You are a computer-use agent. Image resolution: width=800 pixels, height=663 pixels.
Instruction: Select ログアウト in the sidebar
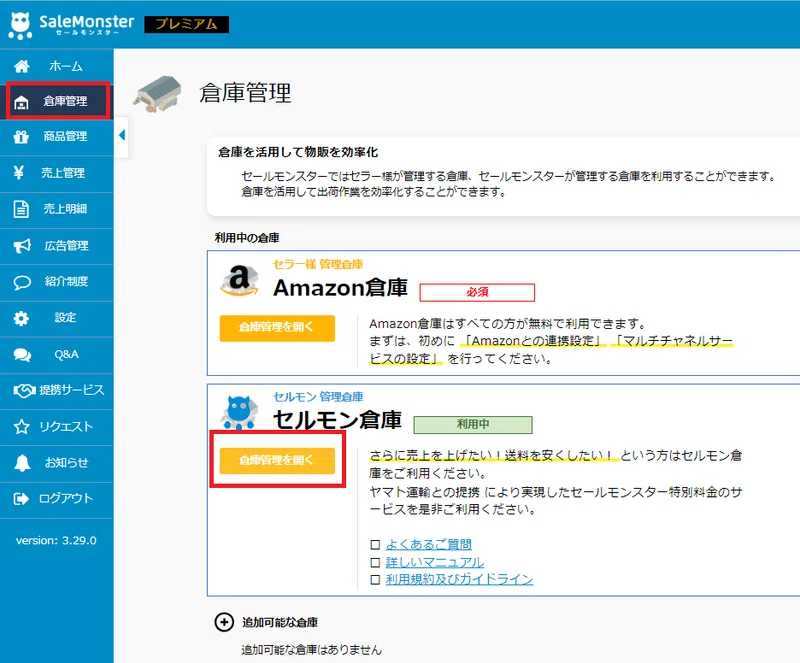coord(66,498)
